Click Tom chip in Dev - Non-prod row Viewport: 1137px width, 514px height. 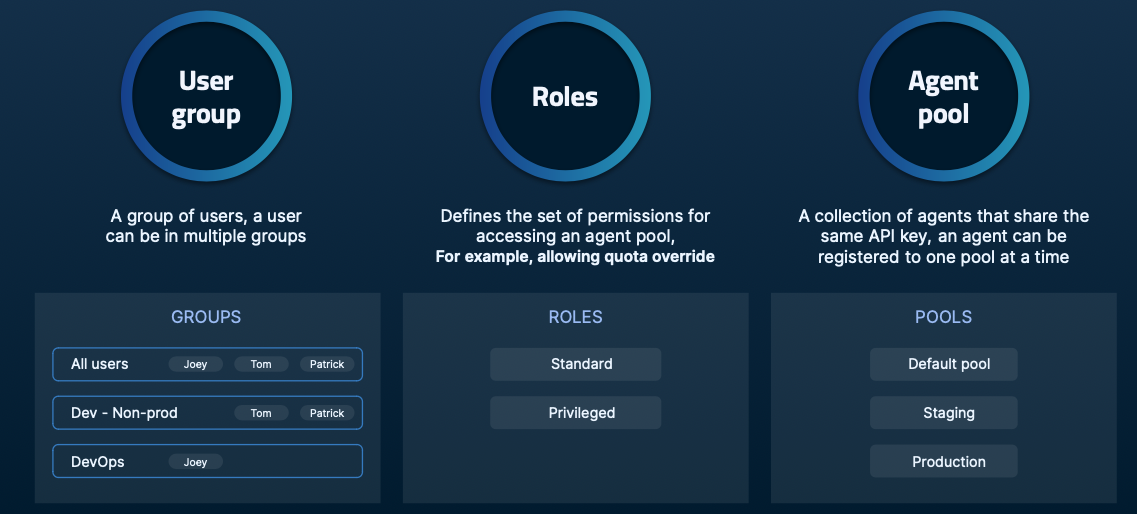(261, 413)
